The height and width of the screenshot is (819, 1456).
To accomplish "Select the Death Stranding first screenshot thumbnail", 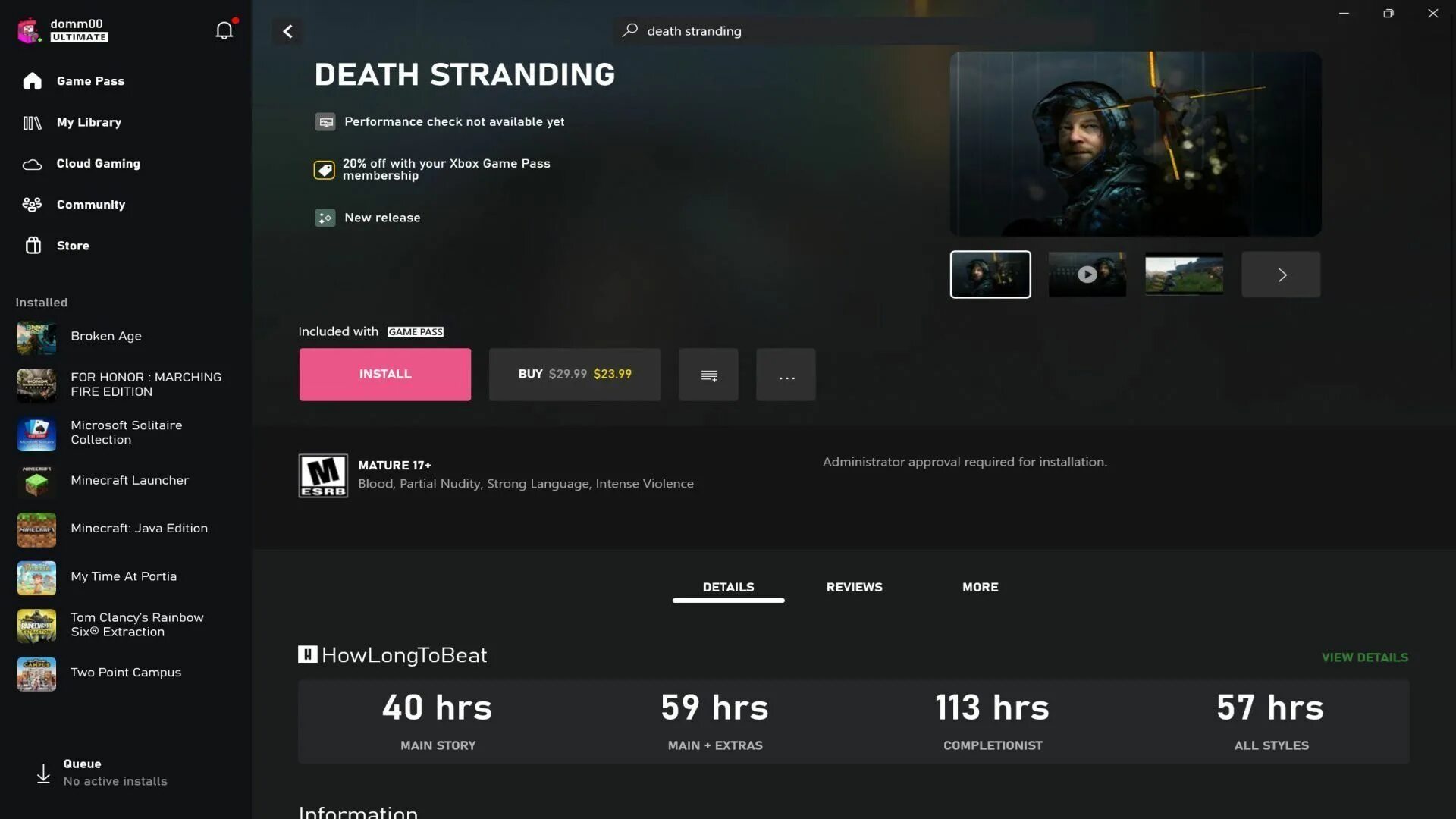I will point(990,273).
